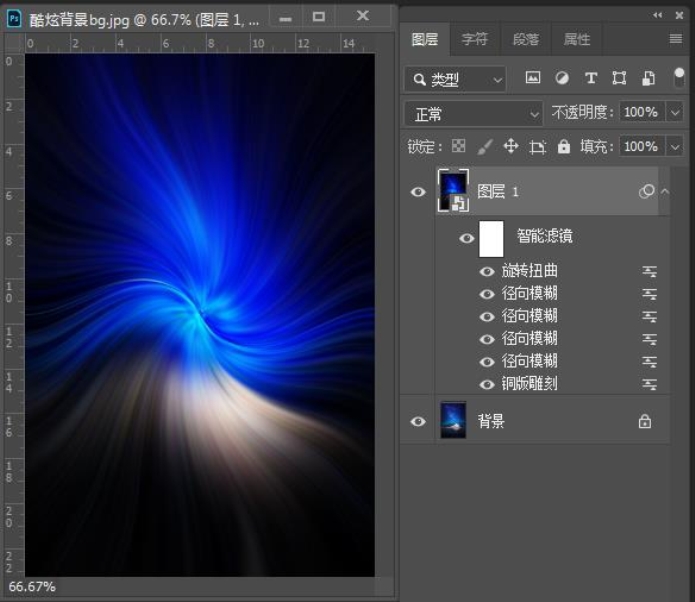Click lock image pixels brush icon
This screenshot has height=602, width=695.
tap(485, 146)
